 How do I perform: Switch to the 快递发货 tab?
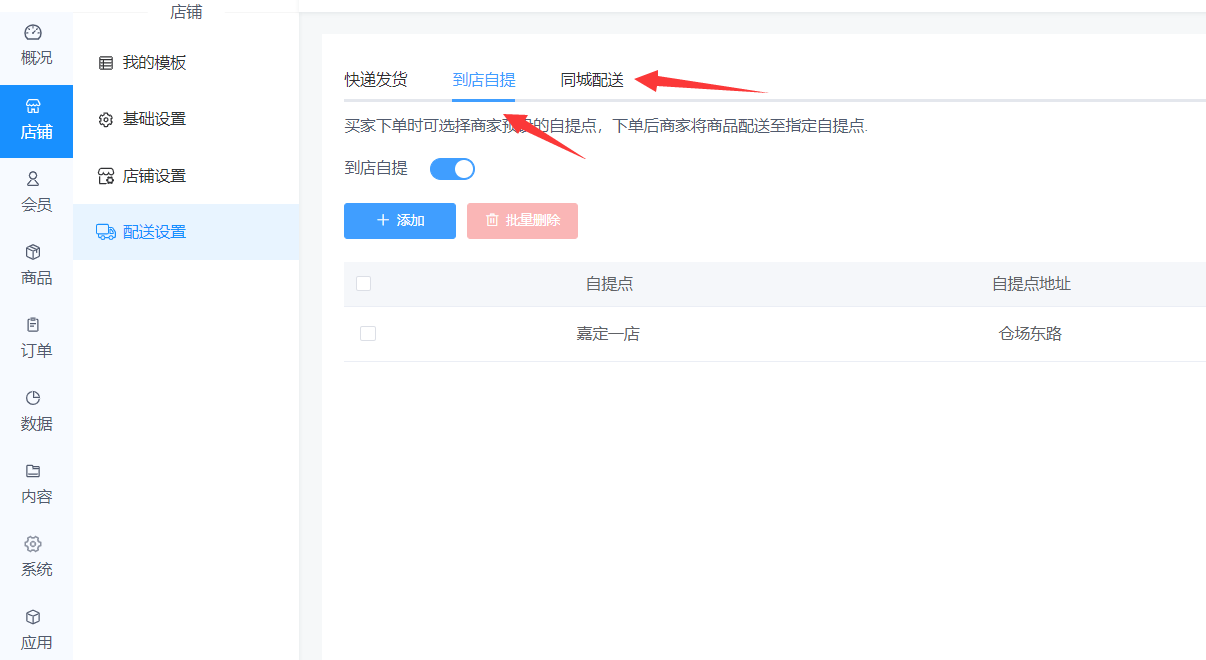point(376,80)
